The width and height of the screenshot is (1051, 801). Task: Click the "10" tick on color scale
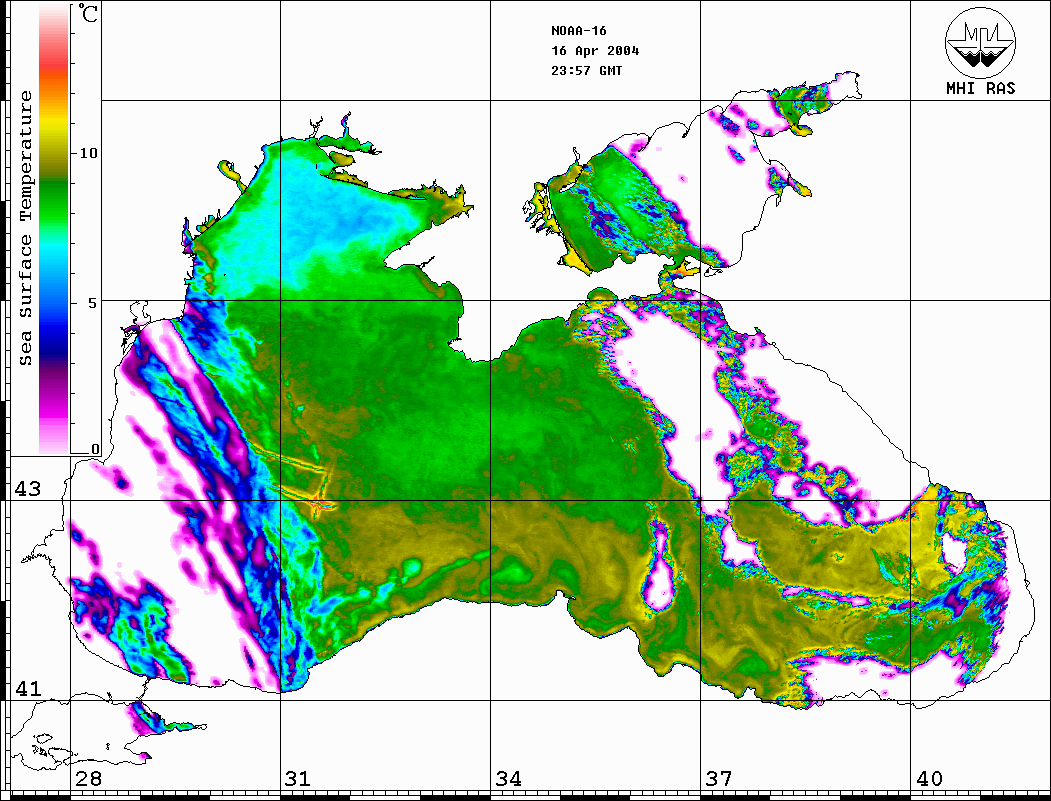88,153
